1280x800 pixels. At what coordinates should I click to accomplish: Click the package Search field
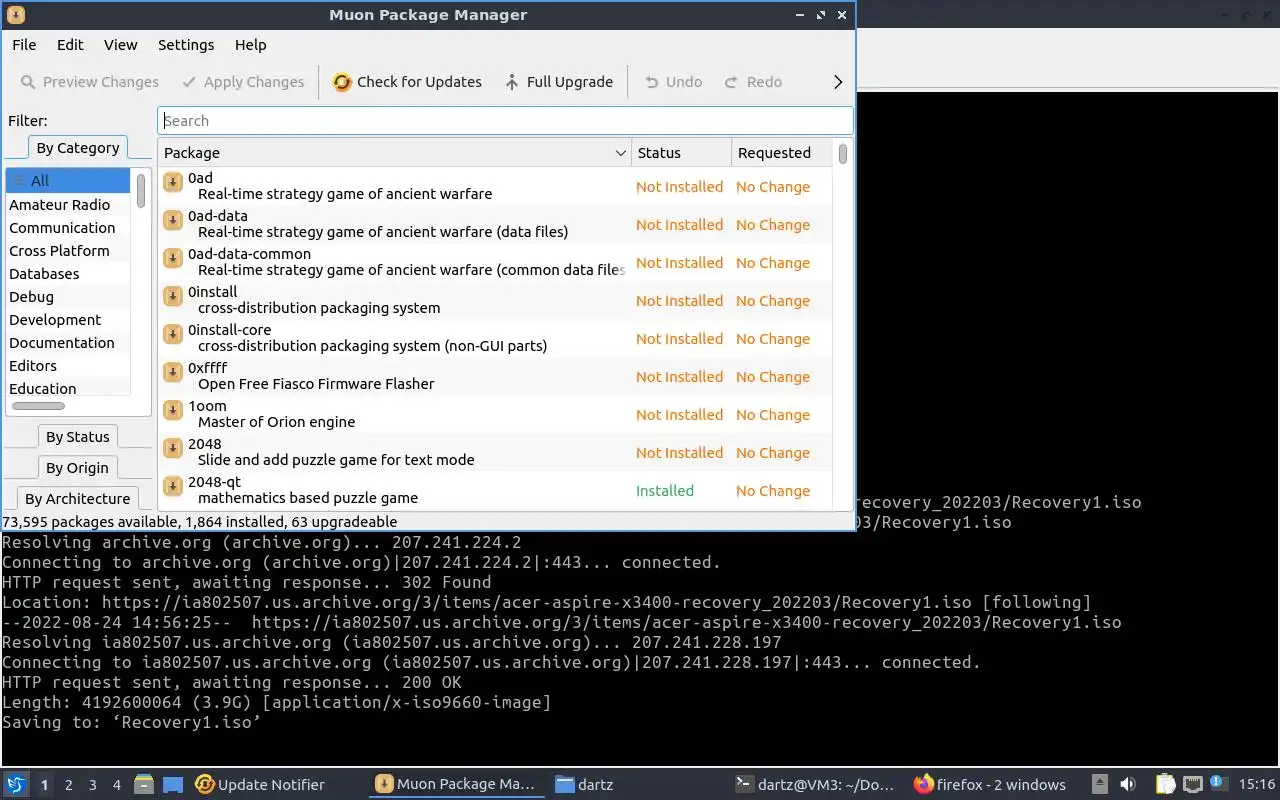[505, 121]
